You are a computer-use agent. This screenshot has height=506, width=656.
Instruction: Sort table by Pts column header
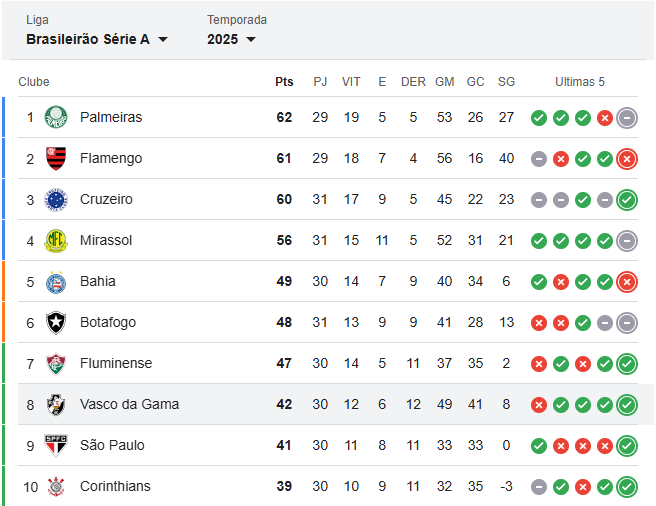pos(284,82)
